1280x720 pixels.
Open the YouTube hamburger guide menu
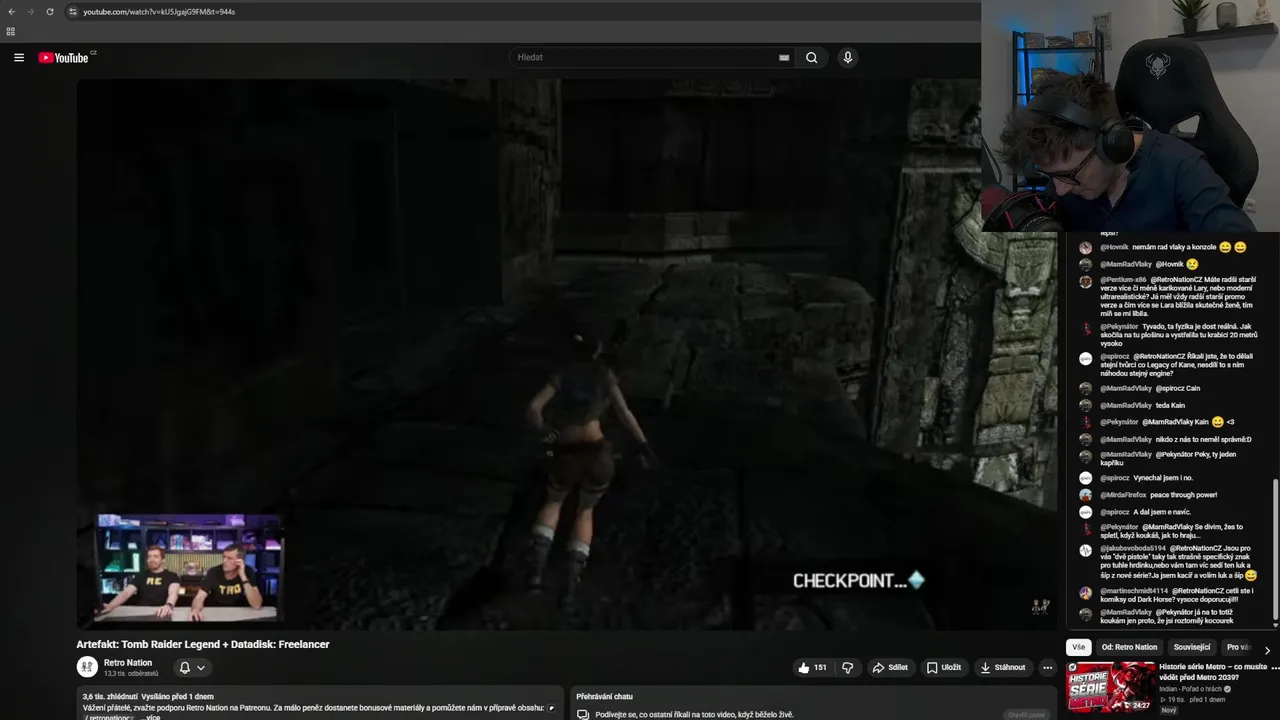[x=19, y=57]
